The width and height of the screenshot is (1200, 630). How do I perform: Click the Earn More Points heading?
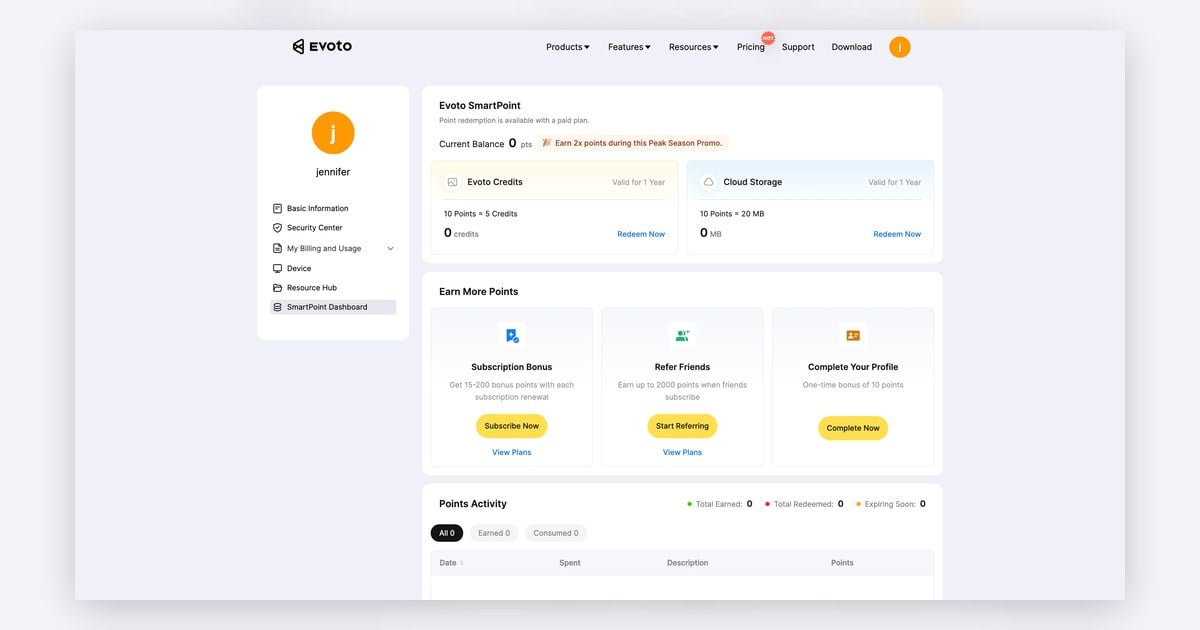pos(479,292)
